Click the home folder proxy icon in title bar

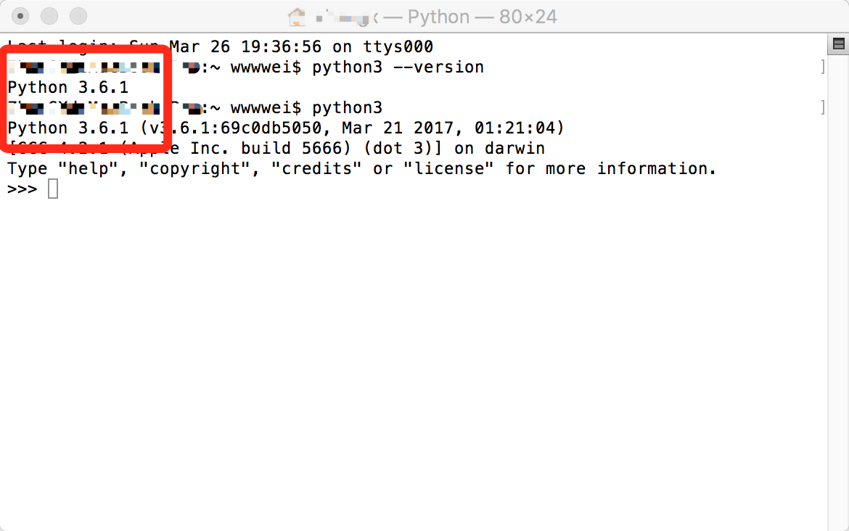(297, 17)
